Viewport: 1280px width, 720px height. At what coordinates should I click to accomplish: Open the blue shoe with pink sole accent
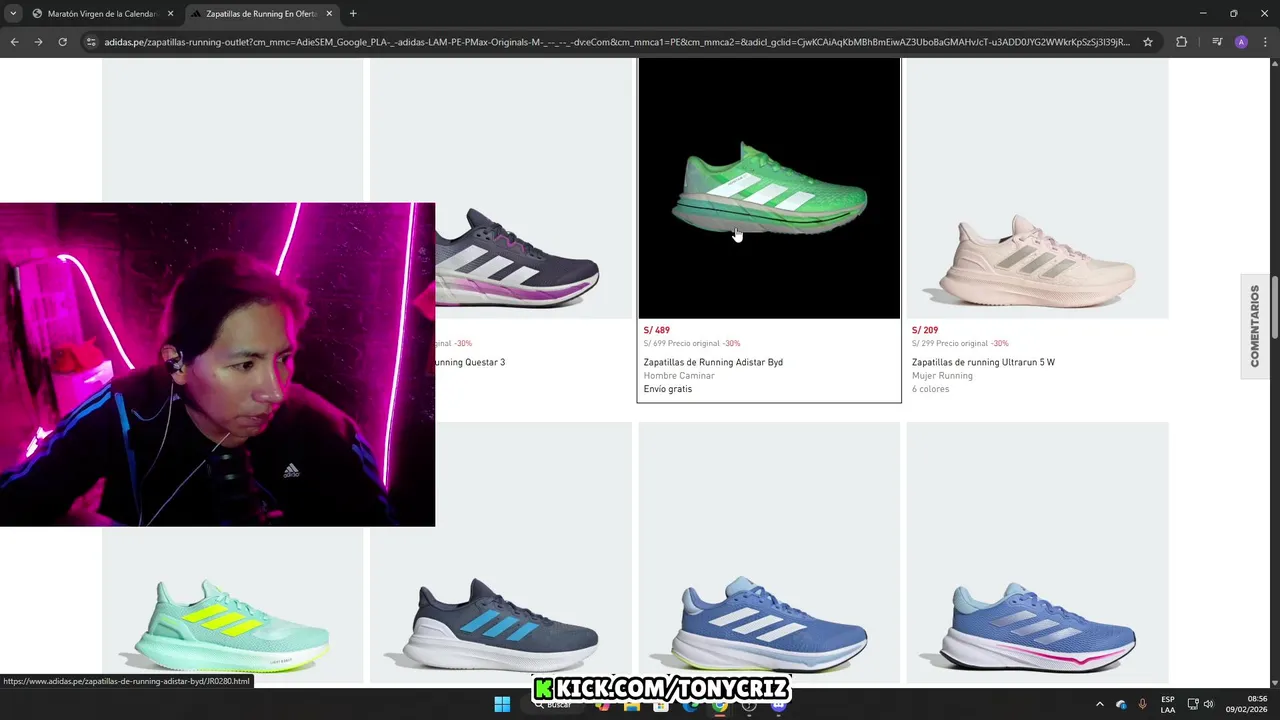tap(1037, 553)
